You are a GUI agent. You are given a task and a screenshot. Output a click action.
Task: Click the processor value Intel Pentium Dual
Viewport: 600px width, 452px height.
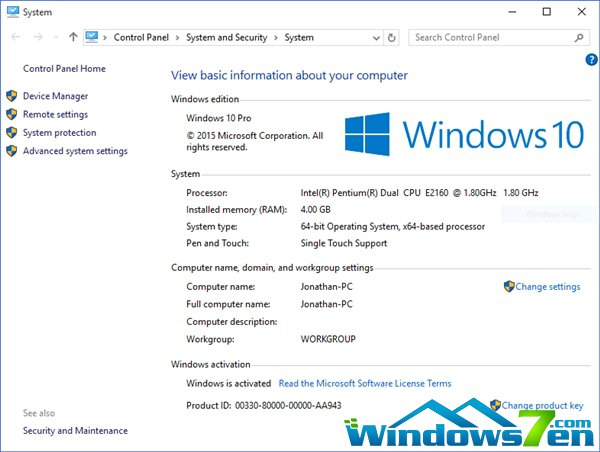(419, 193)
